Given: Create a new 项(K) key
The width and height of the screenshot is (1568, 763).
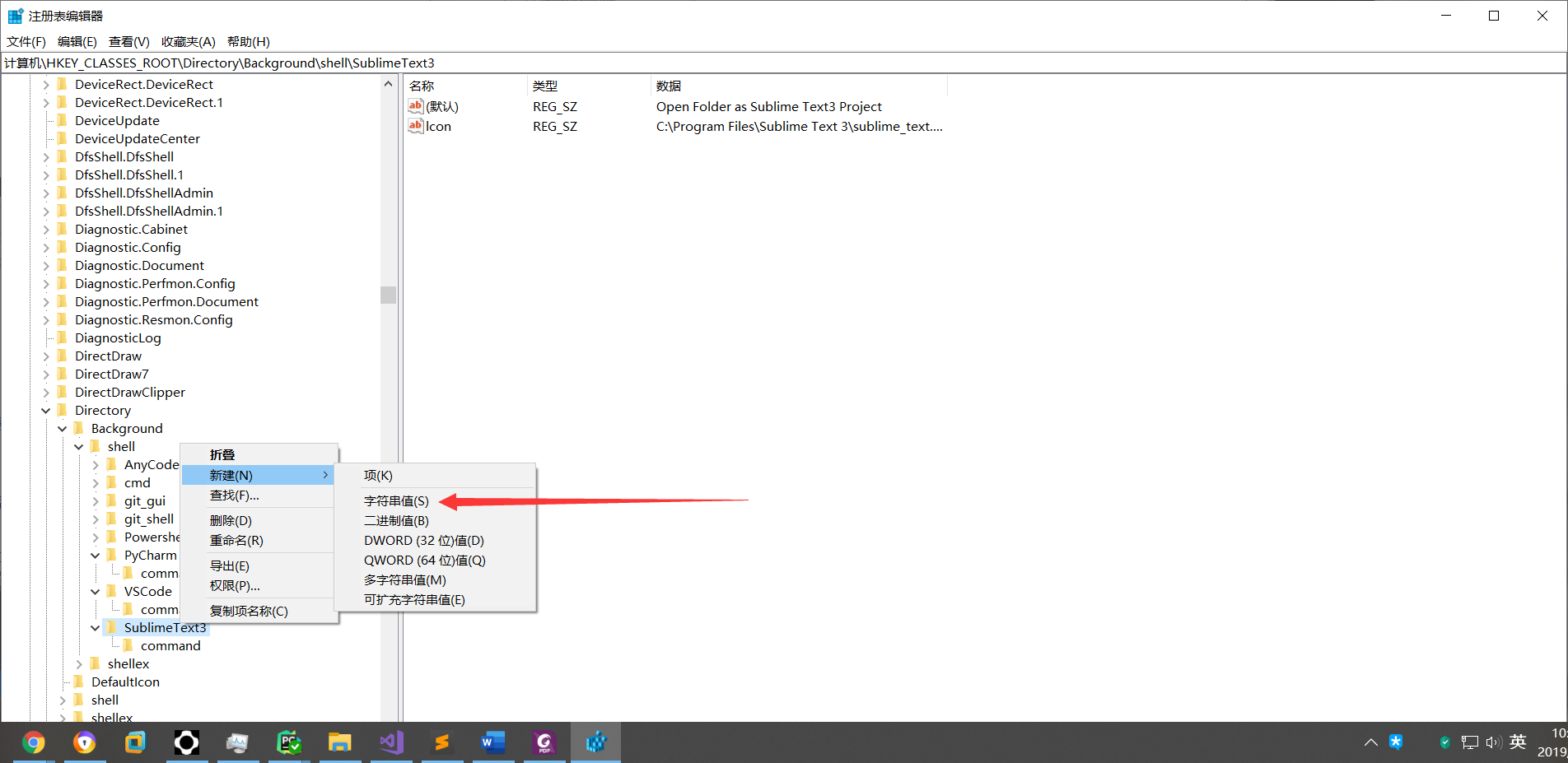Looking at the screenshot, I should point(435,475).
